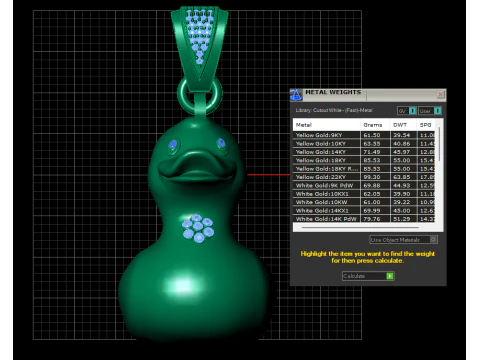Viewport: 480px width, 360px height.
Task: Sort by the Metal column header
Action: click(327, 125)
